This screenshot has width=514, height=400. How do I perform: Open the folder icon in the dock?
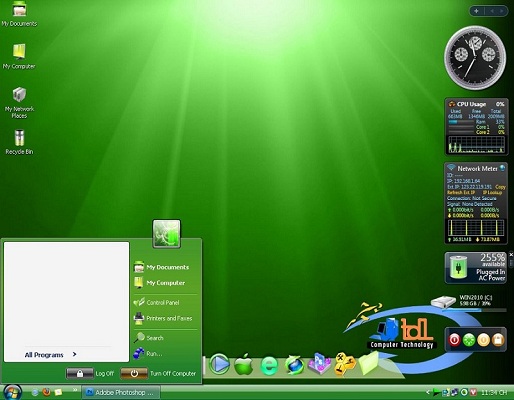[x=369, y=363]
